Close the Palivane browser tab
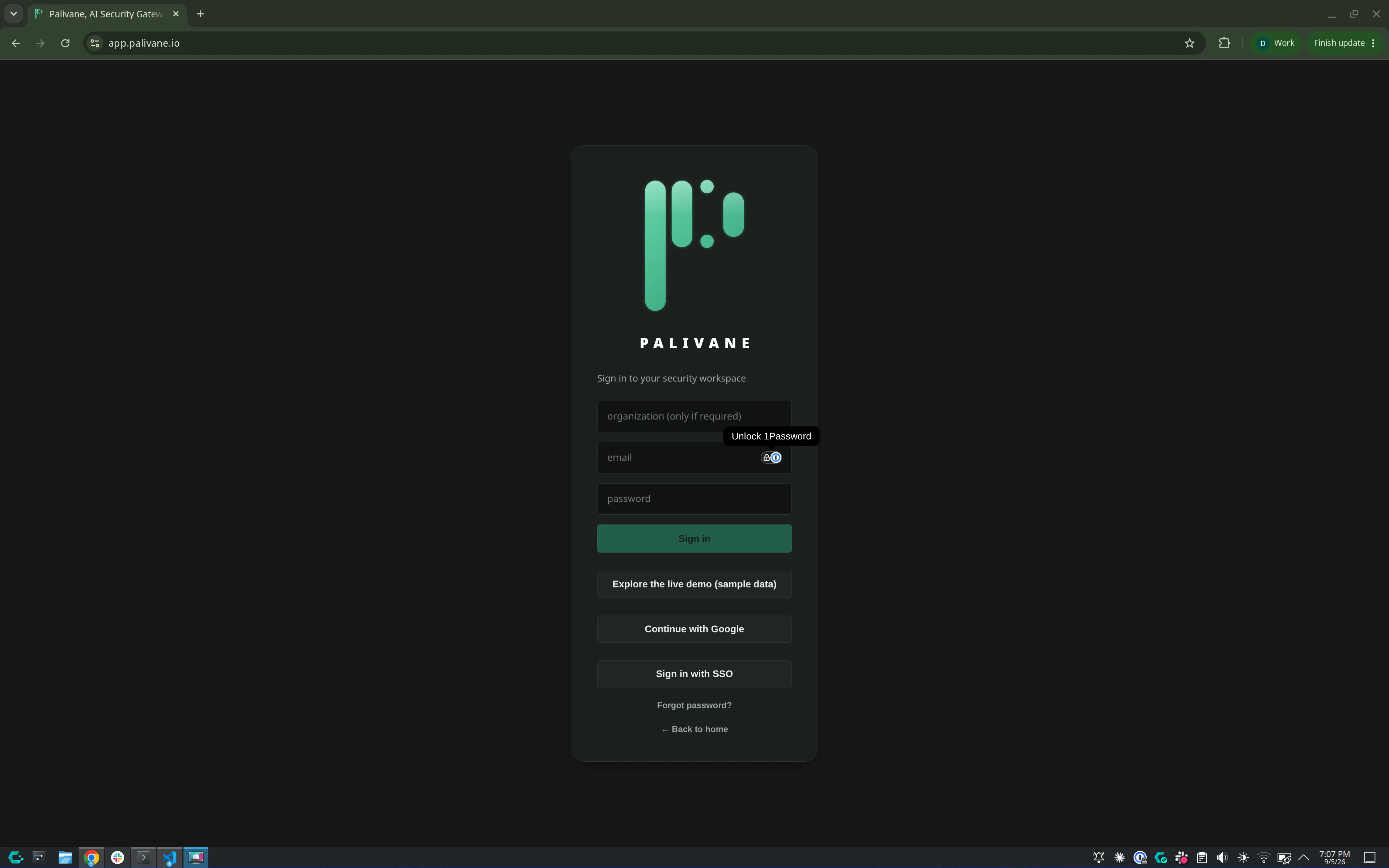Image resolution: width=1389 pixels, height=868 pixels. pos(176,14)
